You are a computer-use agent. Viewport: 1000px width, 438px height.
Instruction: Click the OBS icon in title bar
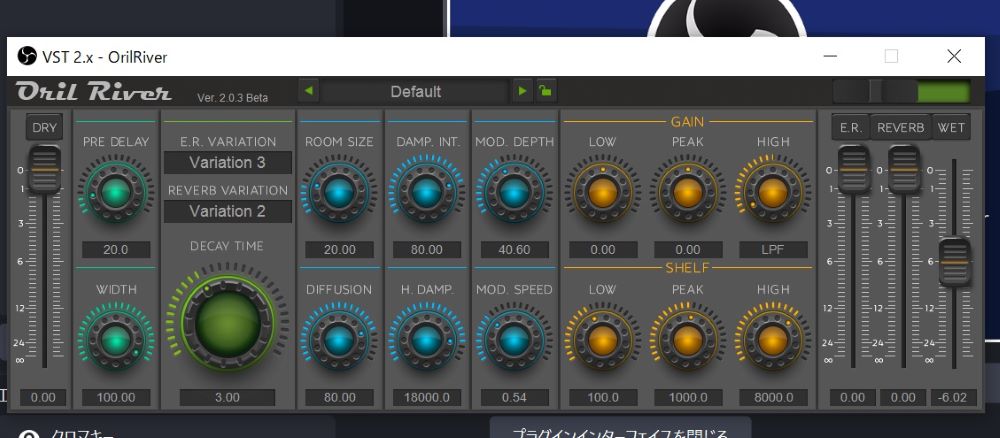click(x=27, y=56)
